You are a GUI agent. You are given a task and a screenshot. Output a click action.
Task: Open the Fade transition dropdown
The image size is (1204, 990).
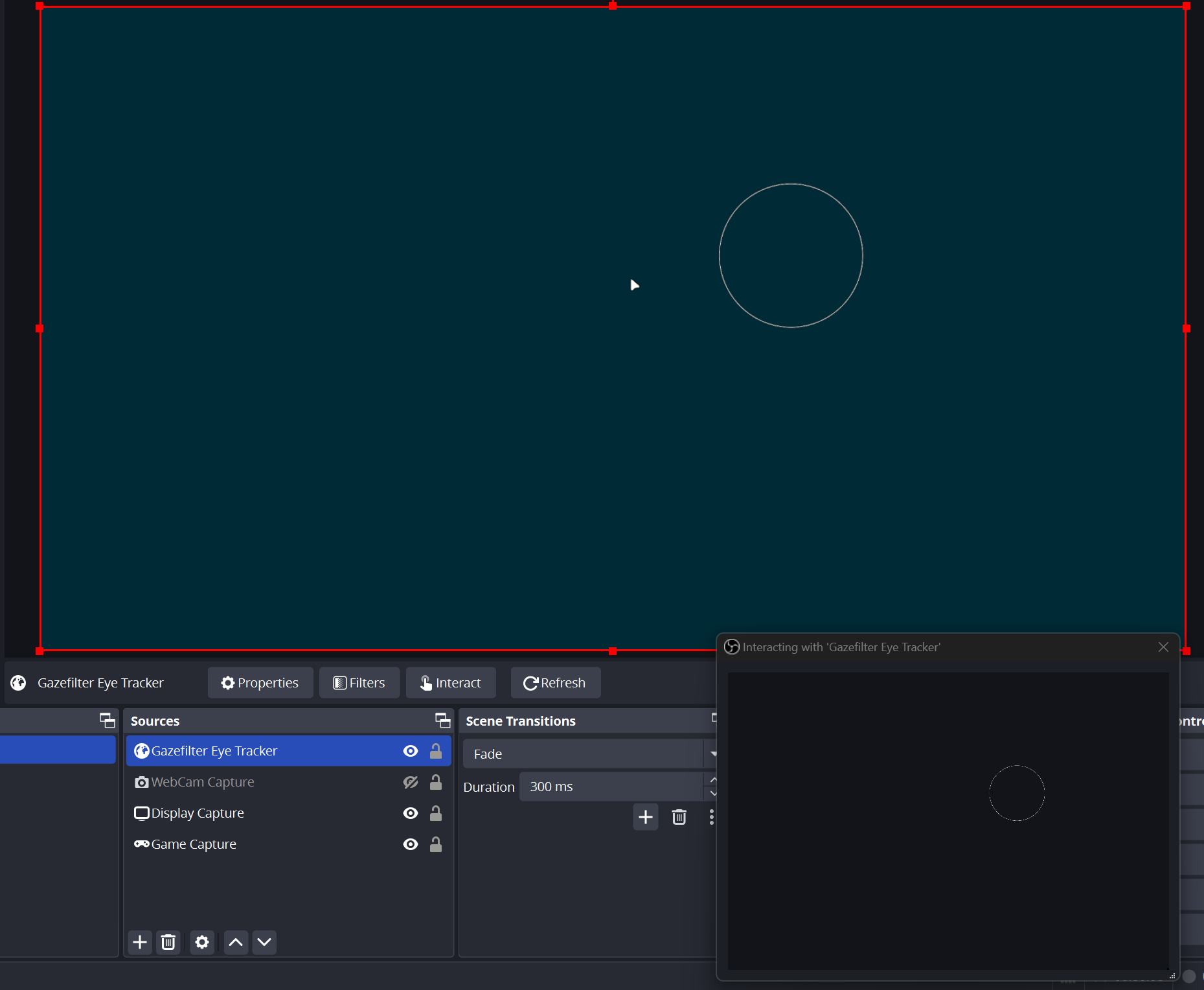pos(583,754)
